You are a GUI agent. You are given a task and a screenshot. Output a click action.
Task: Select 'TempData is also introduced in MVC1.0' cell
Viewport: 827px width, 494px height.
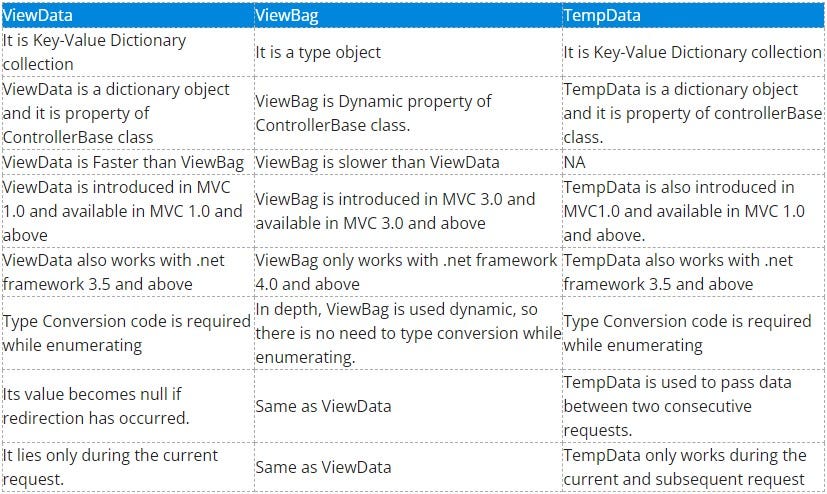coord(693,211)
